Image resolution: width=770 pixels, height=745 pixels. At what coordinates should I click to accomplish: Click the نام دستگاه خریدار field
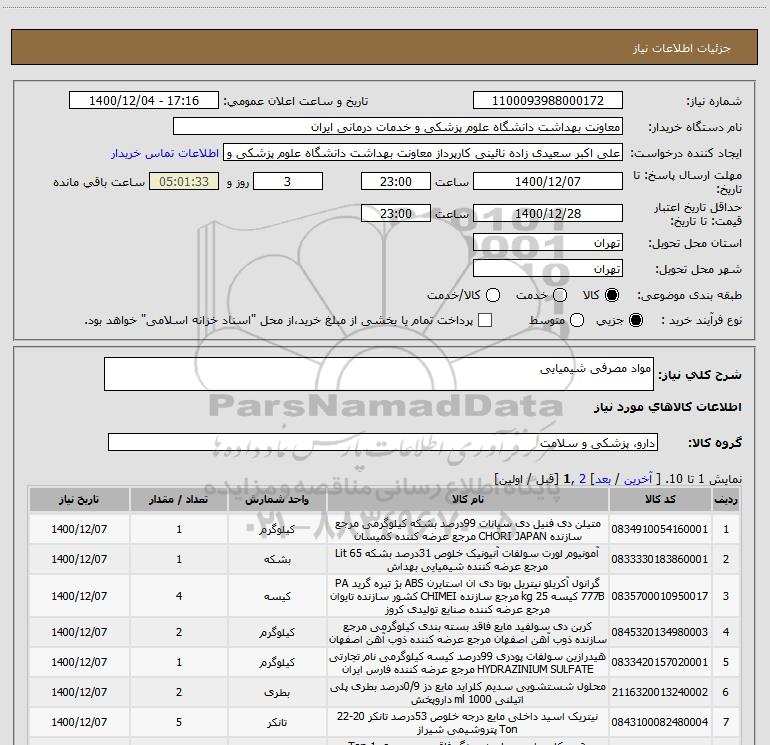tap(398, 127)
